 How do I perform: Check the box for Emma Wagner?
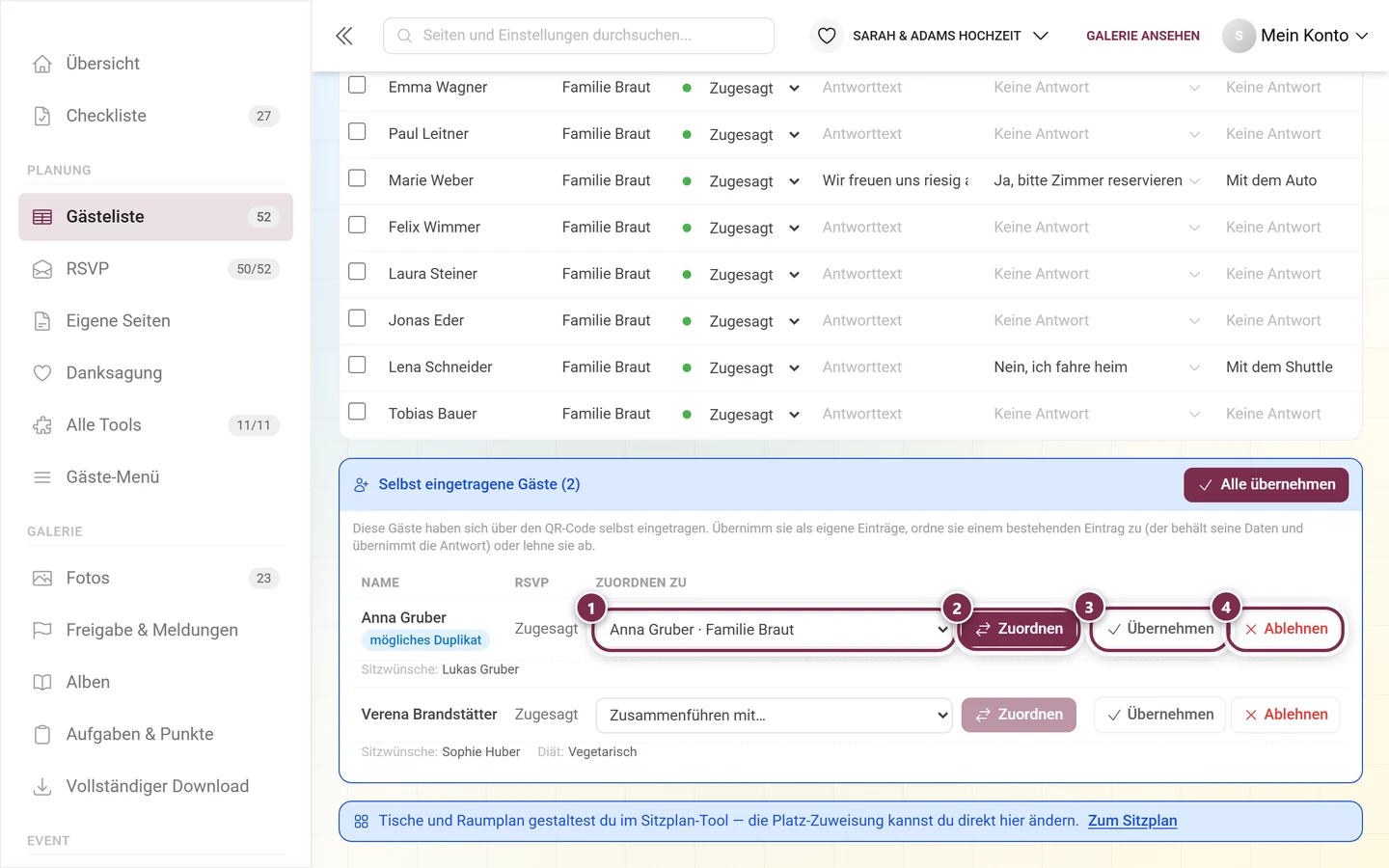coord(357,85)
